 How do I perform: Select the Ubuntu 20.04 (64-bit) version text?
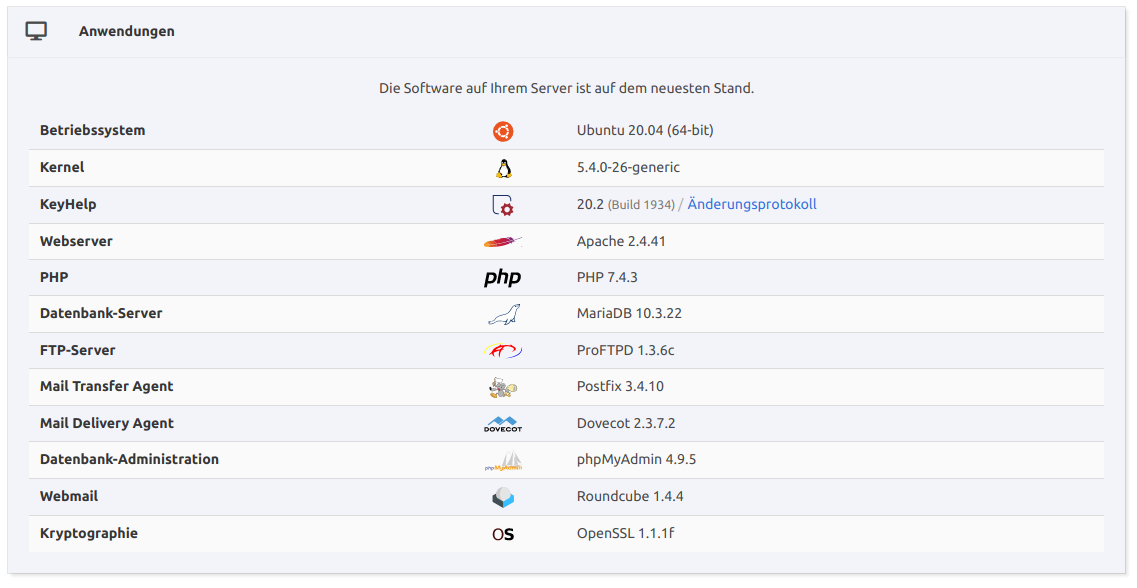644,130
